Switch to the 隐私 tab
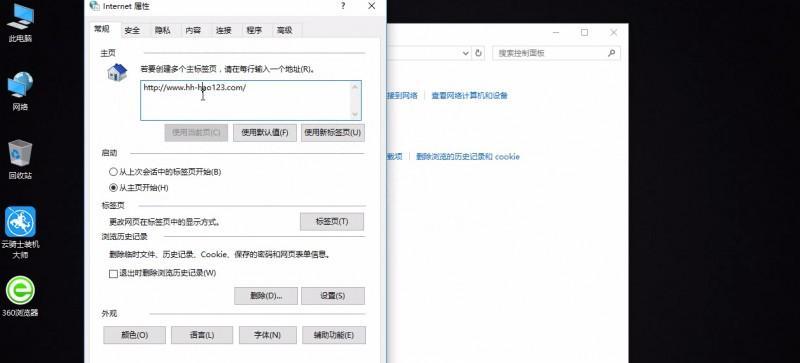 [163, 31]
